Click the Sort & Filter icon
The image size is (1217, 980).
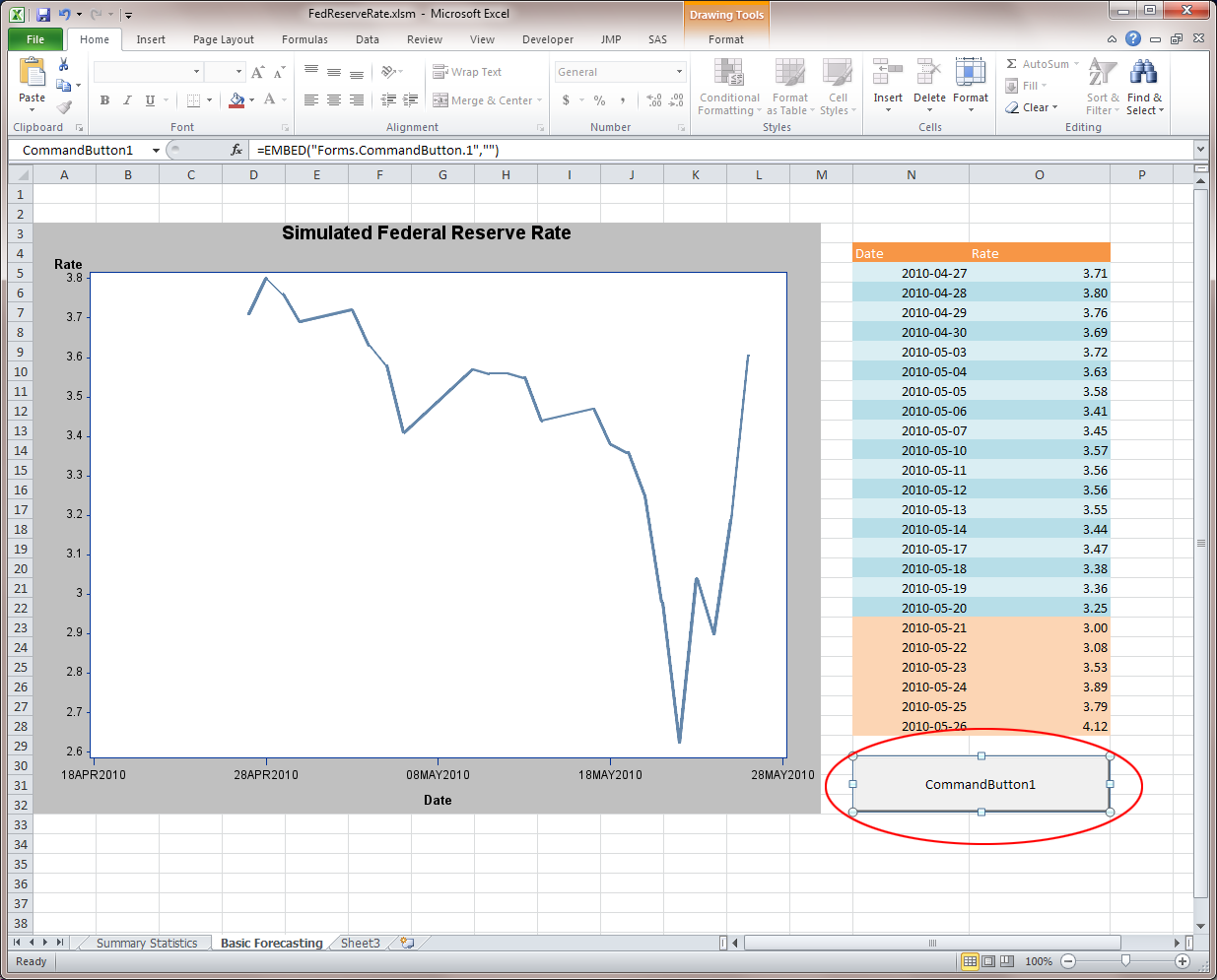1102,74
